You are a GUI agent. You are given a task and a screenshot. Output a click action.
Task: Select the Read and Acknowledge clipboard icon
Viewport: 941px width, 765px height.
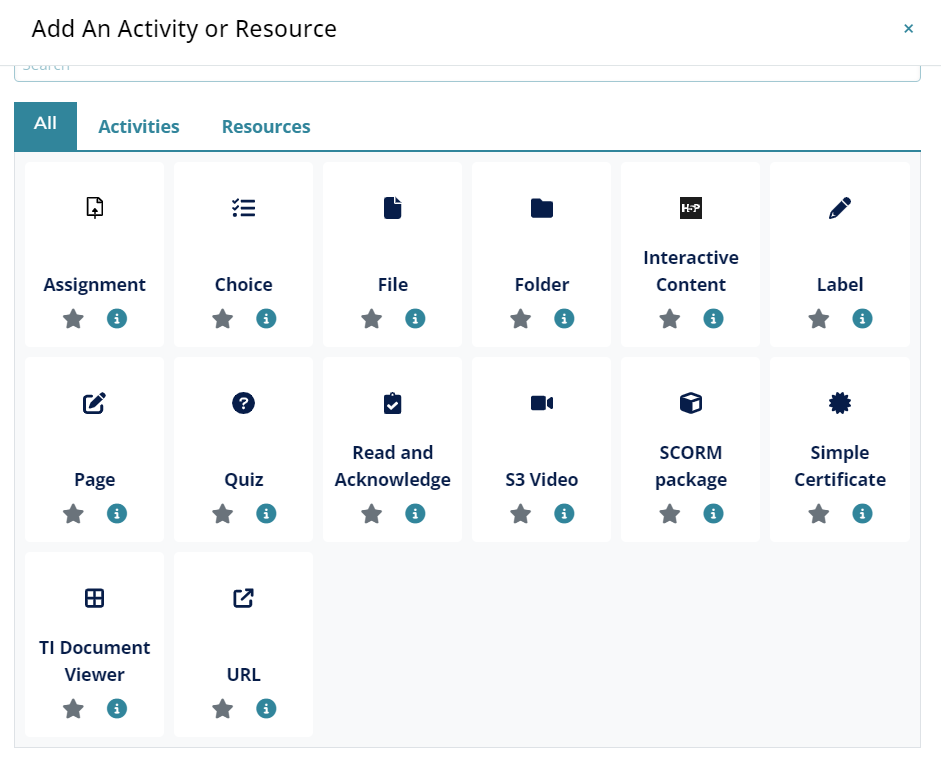pyautogui.click(x=393, y=403)
